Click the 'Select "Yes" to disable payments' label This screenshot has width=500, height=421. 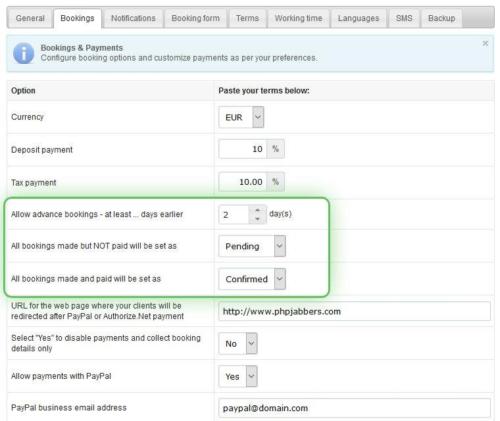pos(106,343)
